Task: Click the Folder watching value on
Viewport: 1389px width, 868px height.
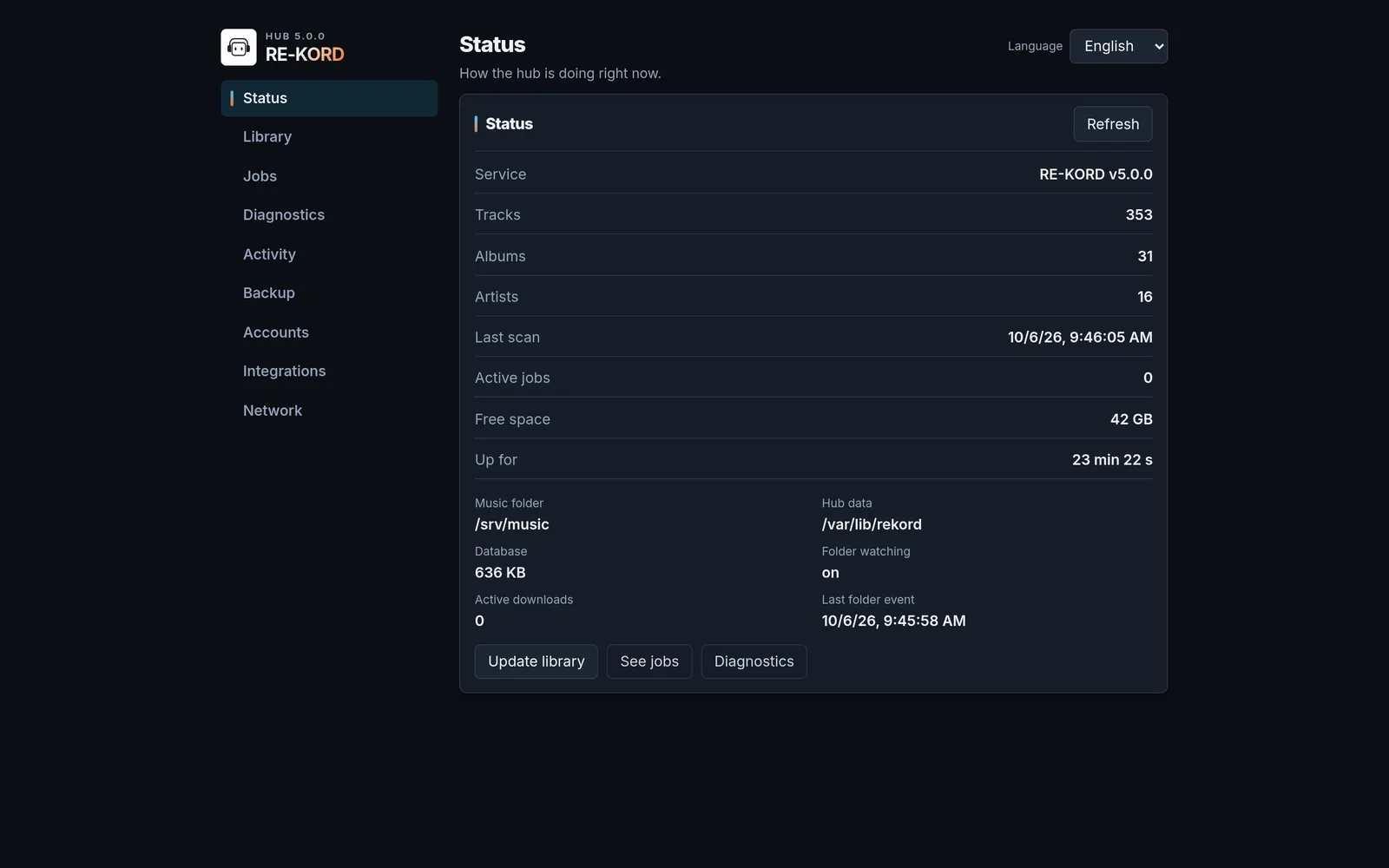Action: [x=831, y=573]
